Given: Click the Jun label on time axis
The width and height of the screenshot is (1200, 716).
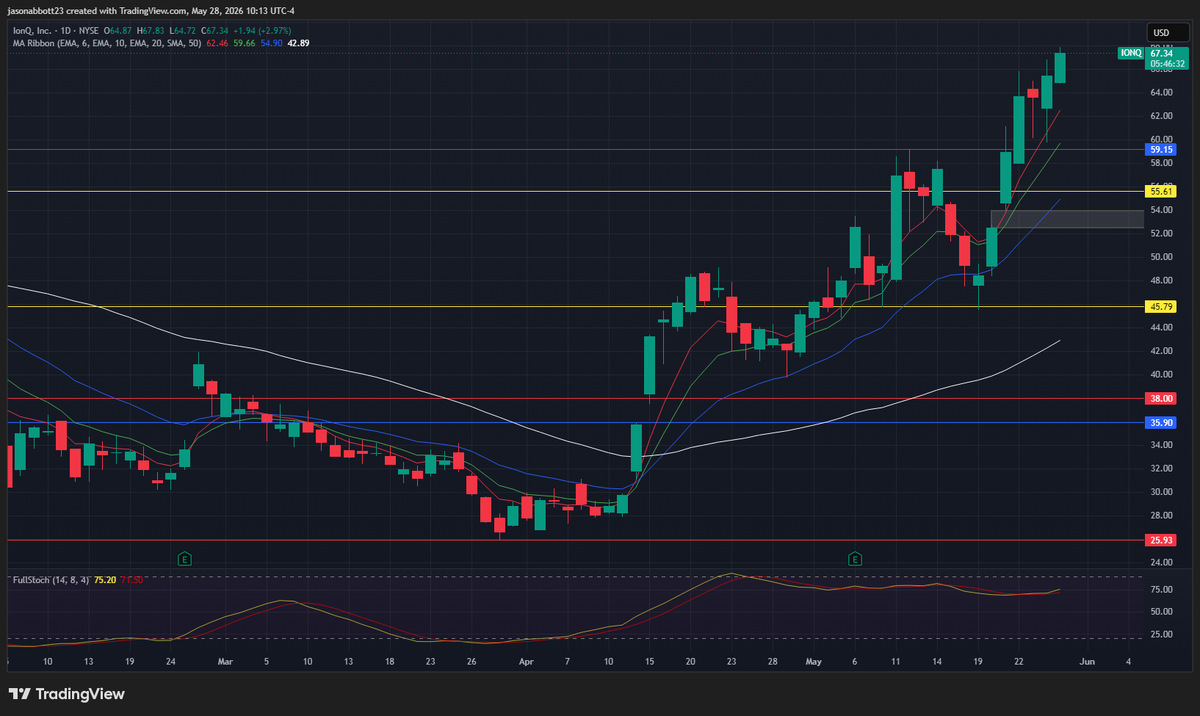Looking at the screenshot, I should pyautogui.click(x=1087, y=661).
